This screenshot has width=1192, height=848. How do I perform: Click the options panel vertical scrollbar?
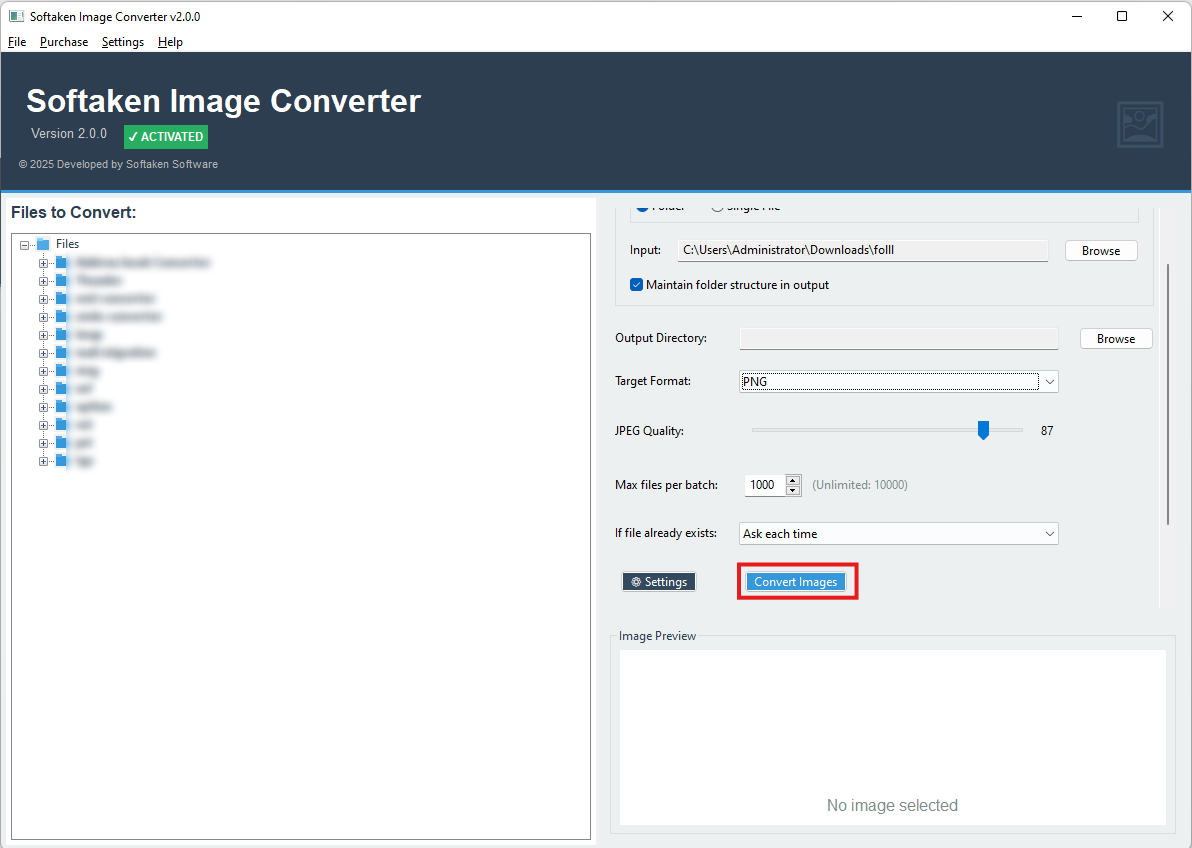click(1168, 394)
